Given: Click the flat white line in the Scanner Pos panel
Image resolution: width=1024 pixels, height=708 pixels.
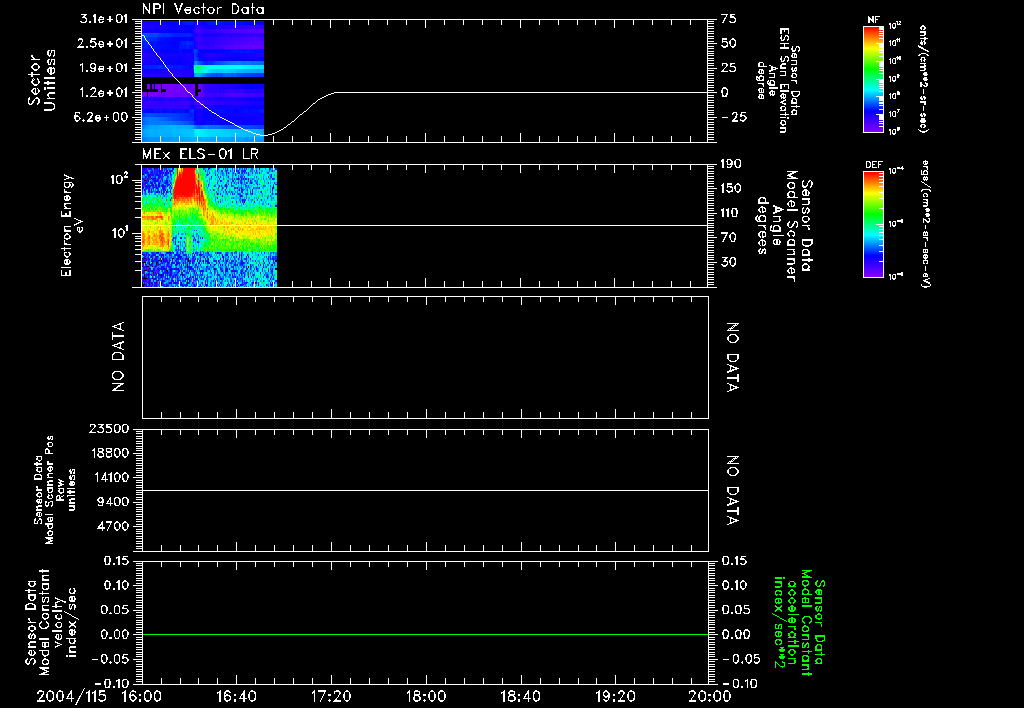Looking at the screenshot, I should (x=425, y=491).
